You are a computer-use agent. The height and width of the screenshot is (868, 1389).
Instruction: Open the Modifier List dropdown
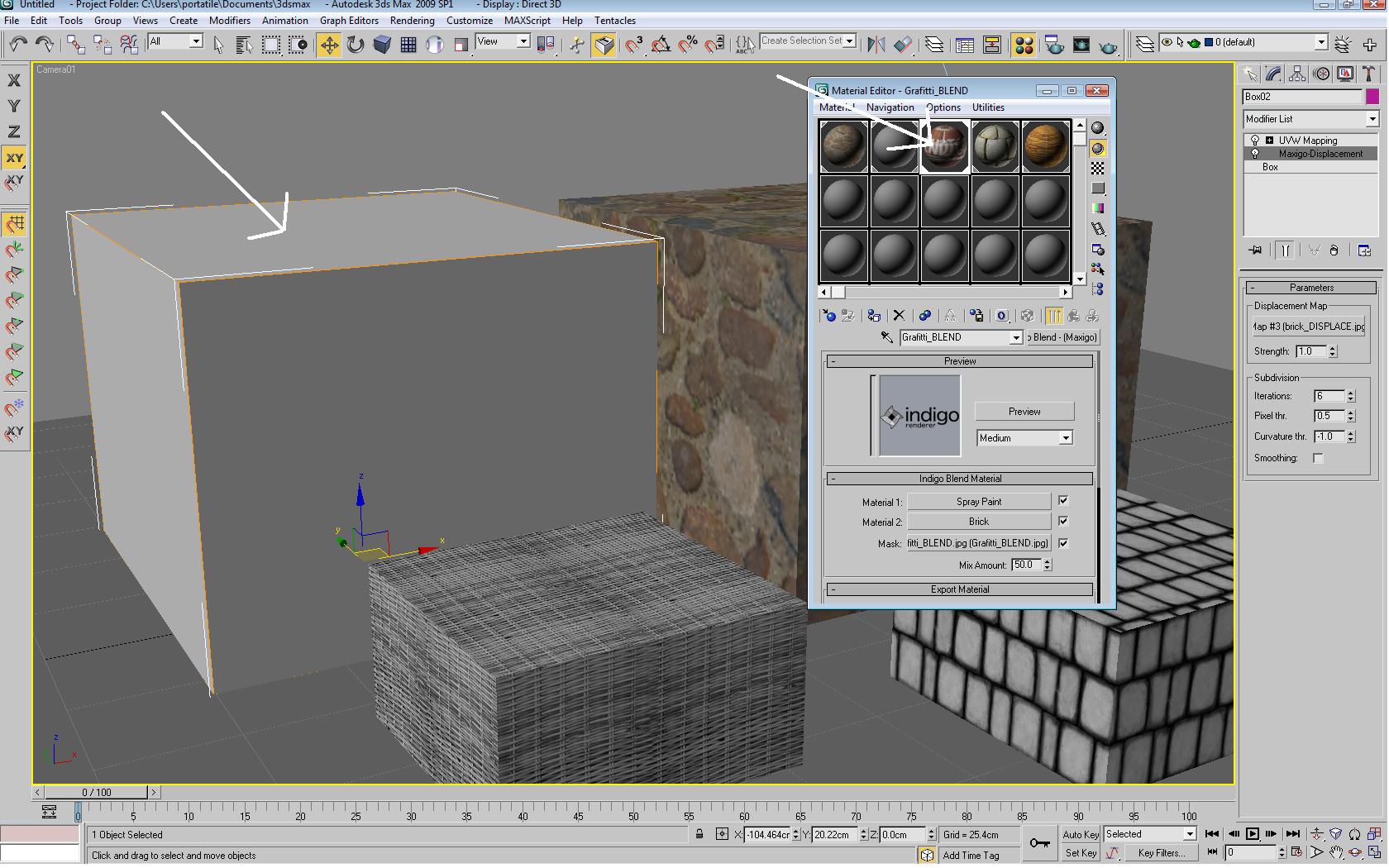[1311, 119]
